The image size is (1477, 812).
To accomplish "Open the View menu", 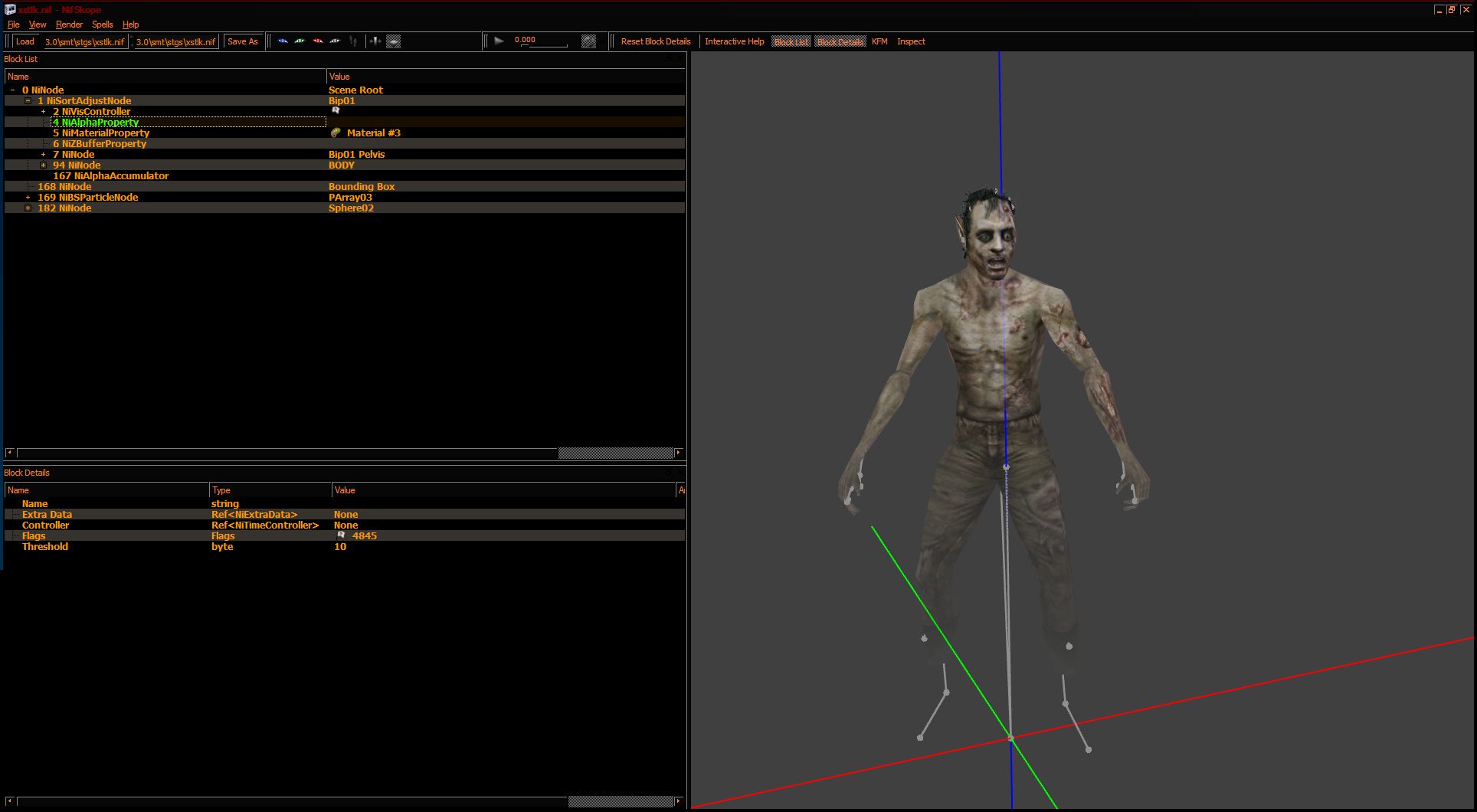I will click(x=38, y=25).
